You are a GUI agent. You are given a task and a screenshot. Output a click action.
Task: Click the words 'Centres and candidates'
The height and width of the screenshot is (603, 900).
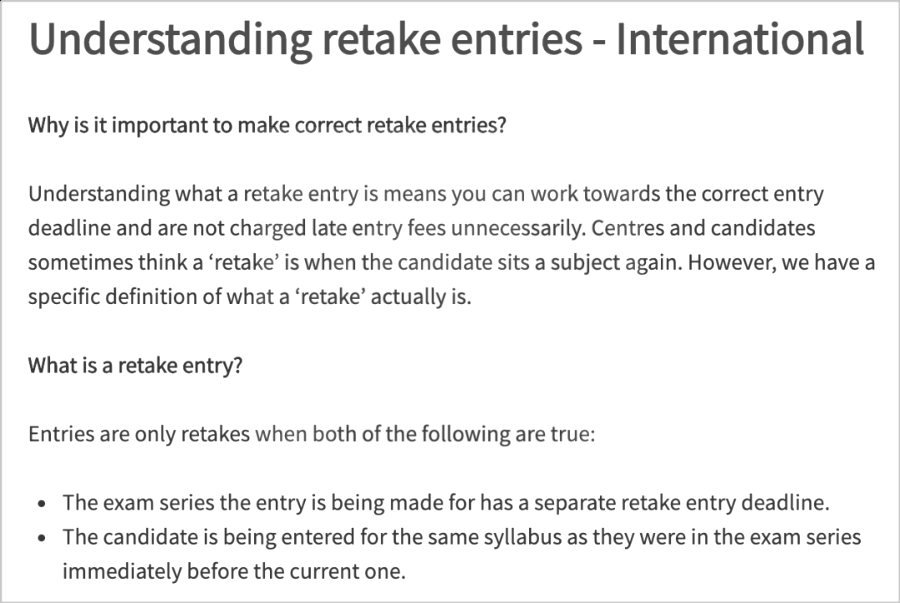[703, 228]
